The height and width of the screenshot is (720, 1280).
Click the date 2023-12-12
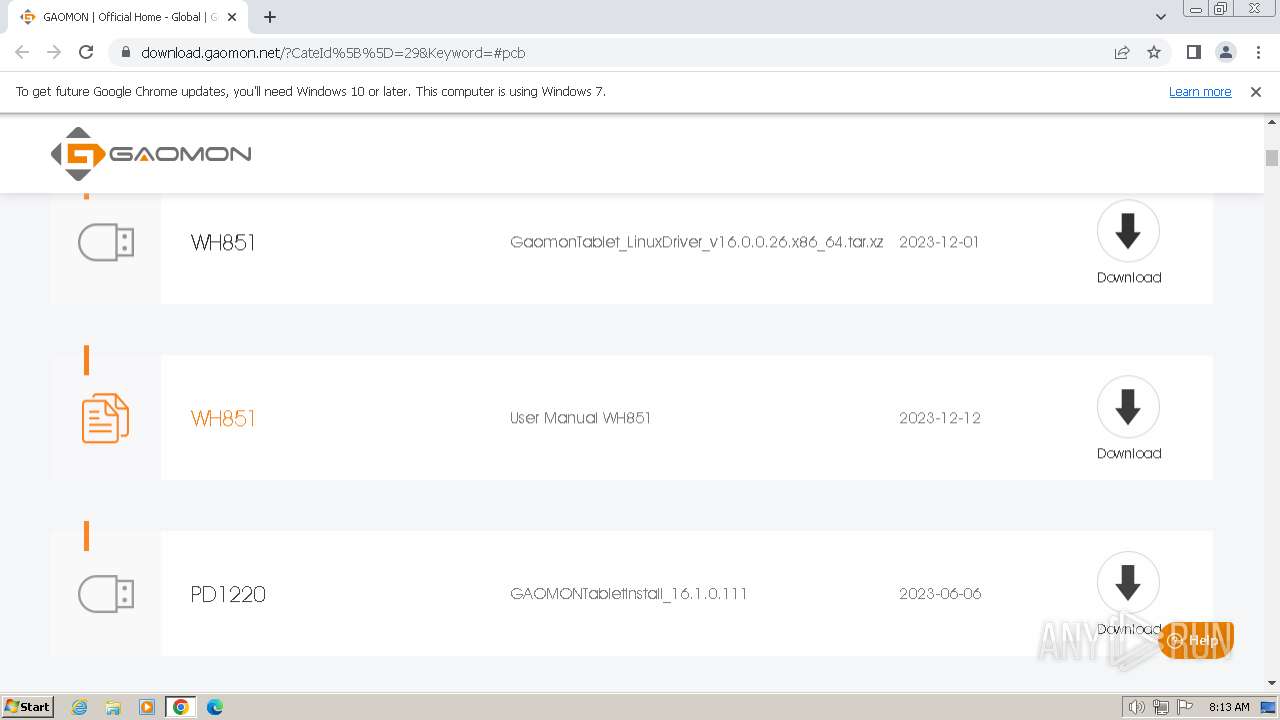pos(940,418)
